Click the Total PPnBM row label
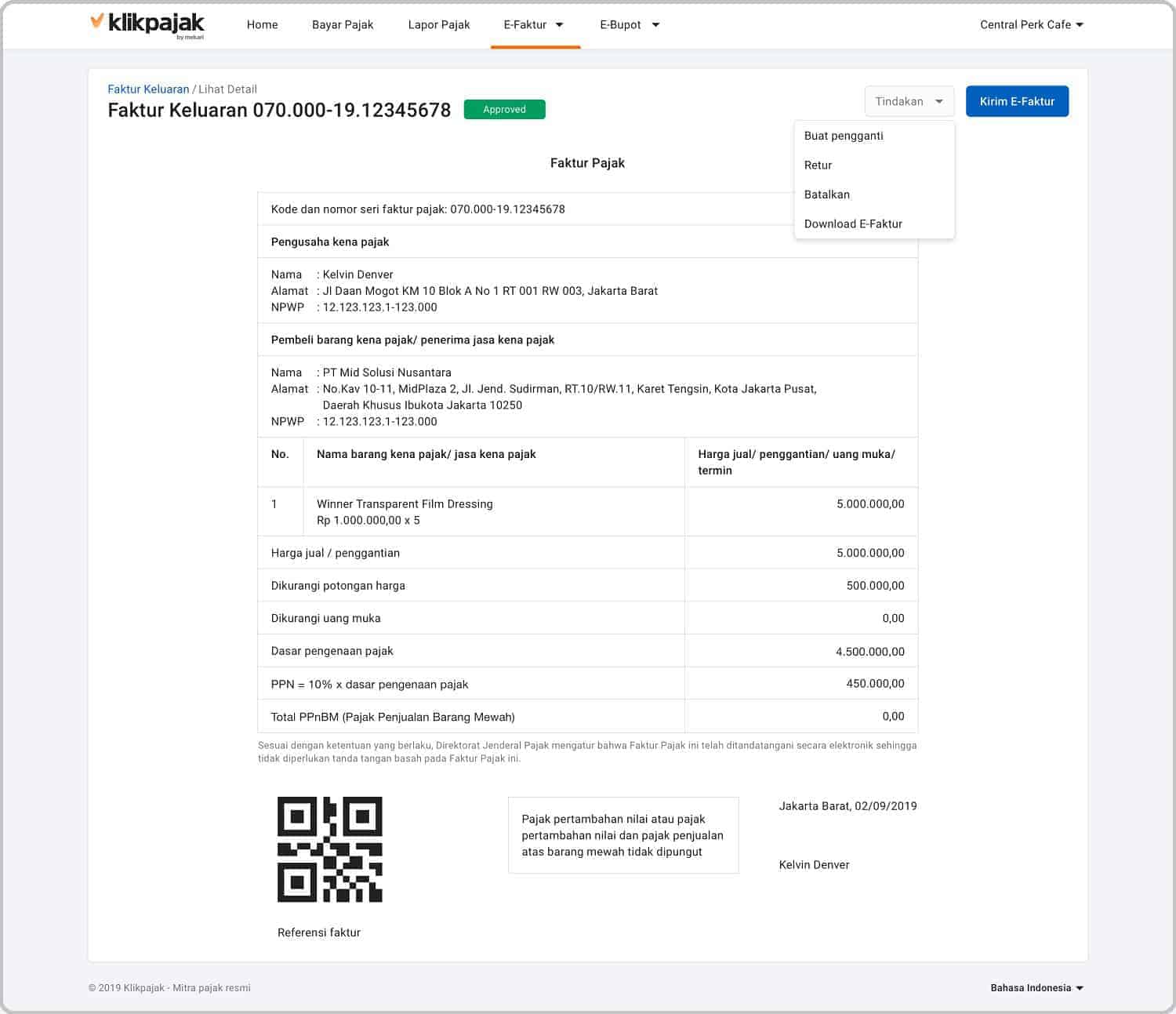This screenshot has height=1014, width=1176. pyautogui.click(x=393, y=717)
